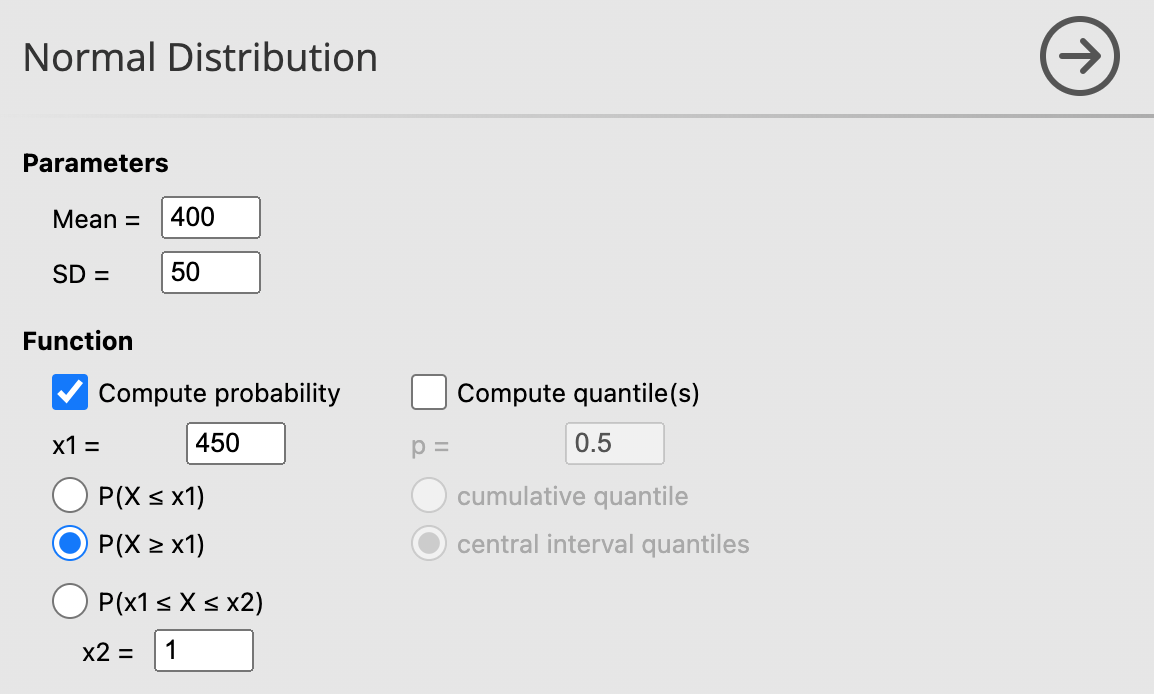Focus the x2 input box
The image size is (1154, 694).
coord(203,651)
